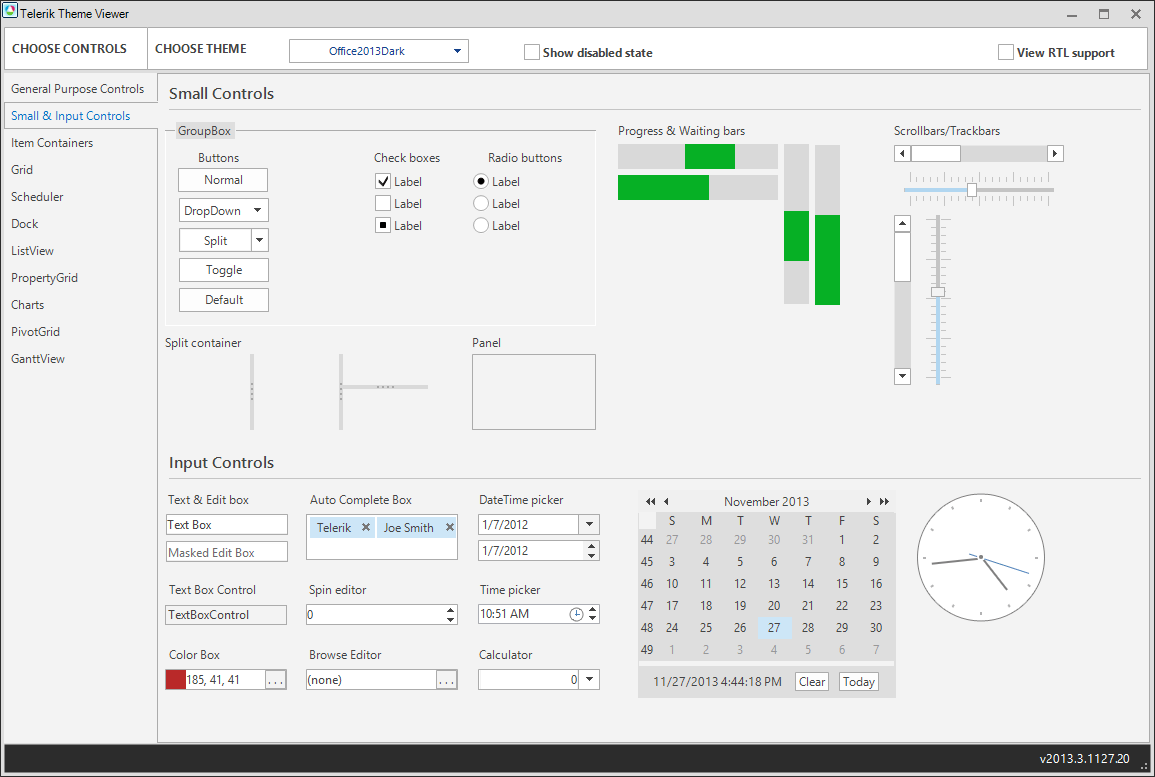Jump back with calendar double-left arrows
The height and width of the screenshot is (777, 1155).
pyautogui.click(x=650, y=502)
